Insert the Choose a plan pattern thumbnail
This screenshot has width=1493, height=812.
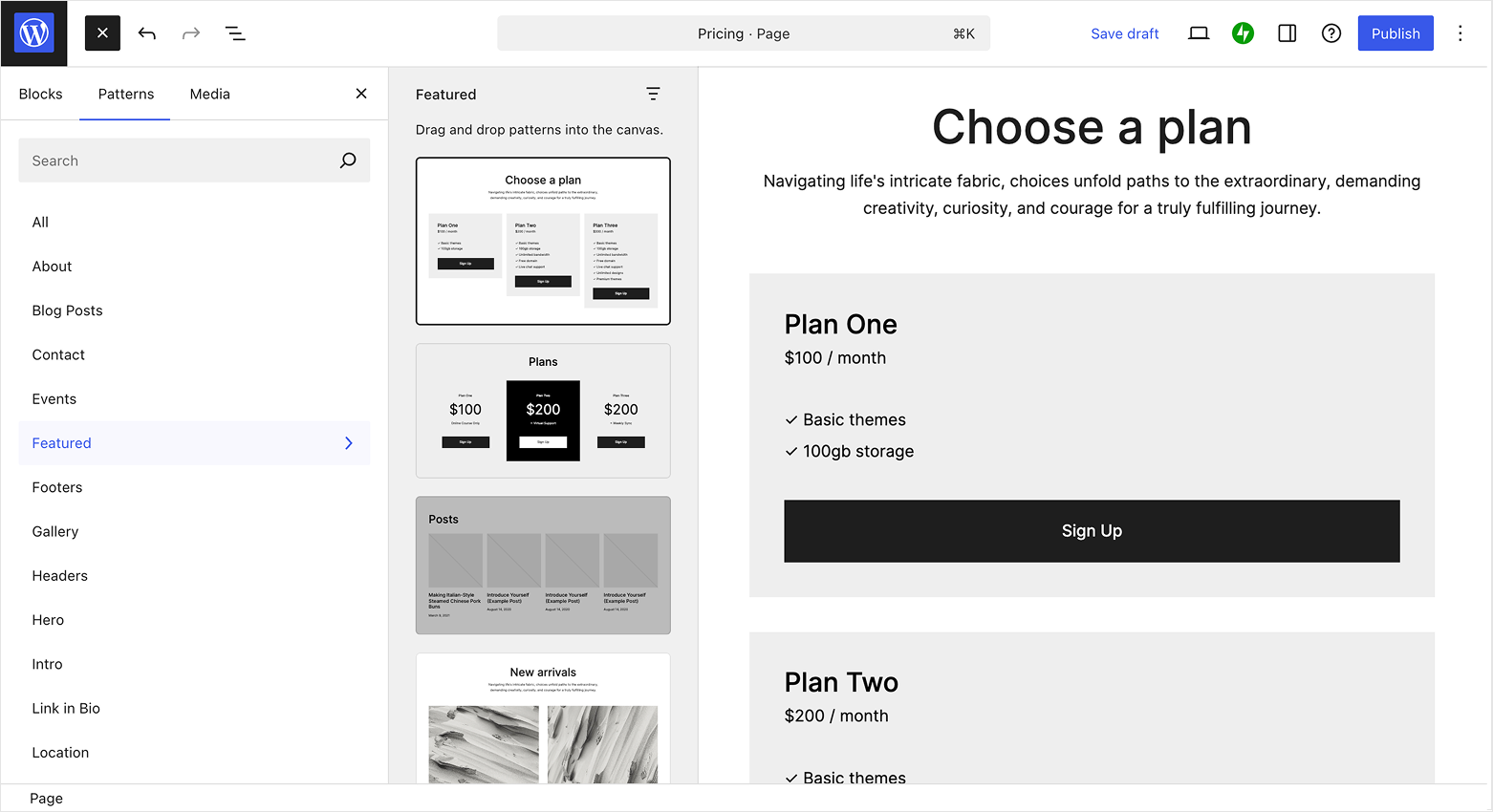[x=543, y=241]
